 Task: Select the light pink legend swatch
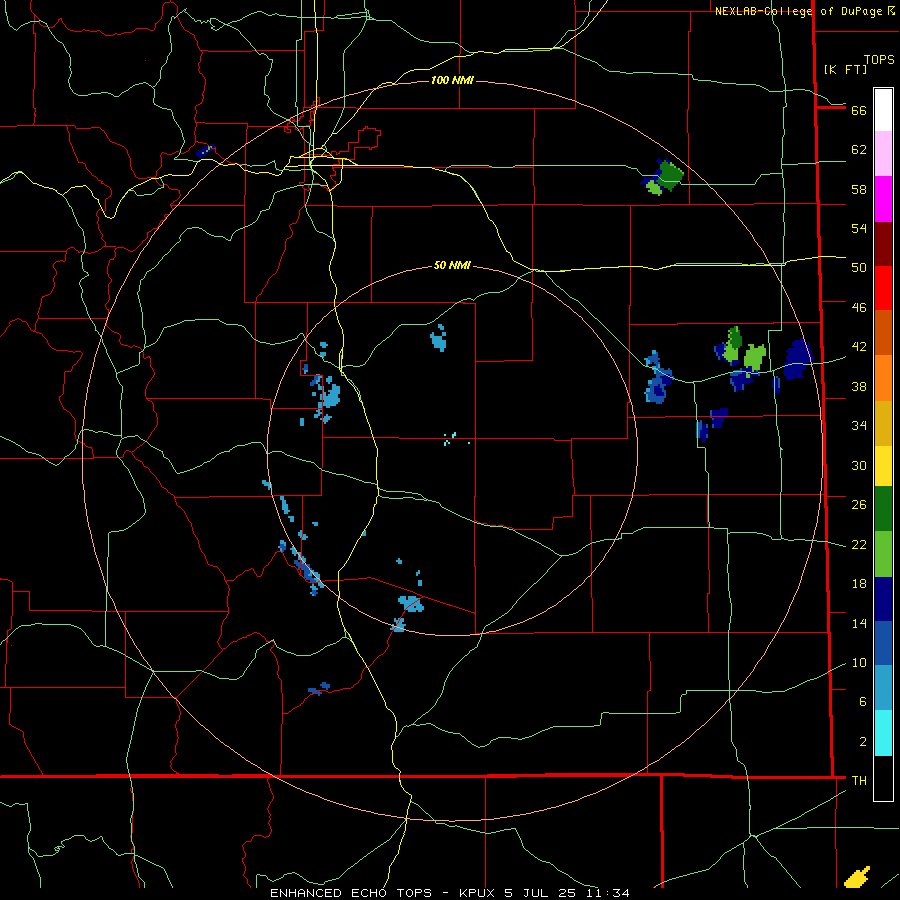[x=883, y=153]
